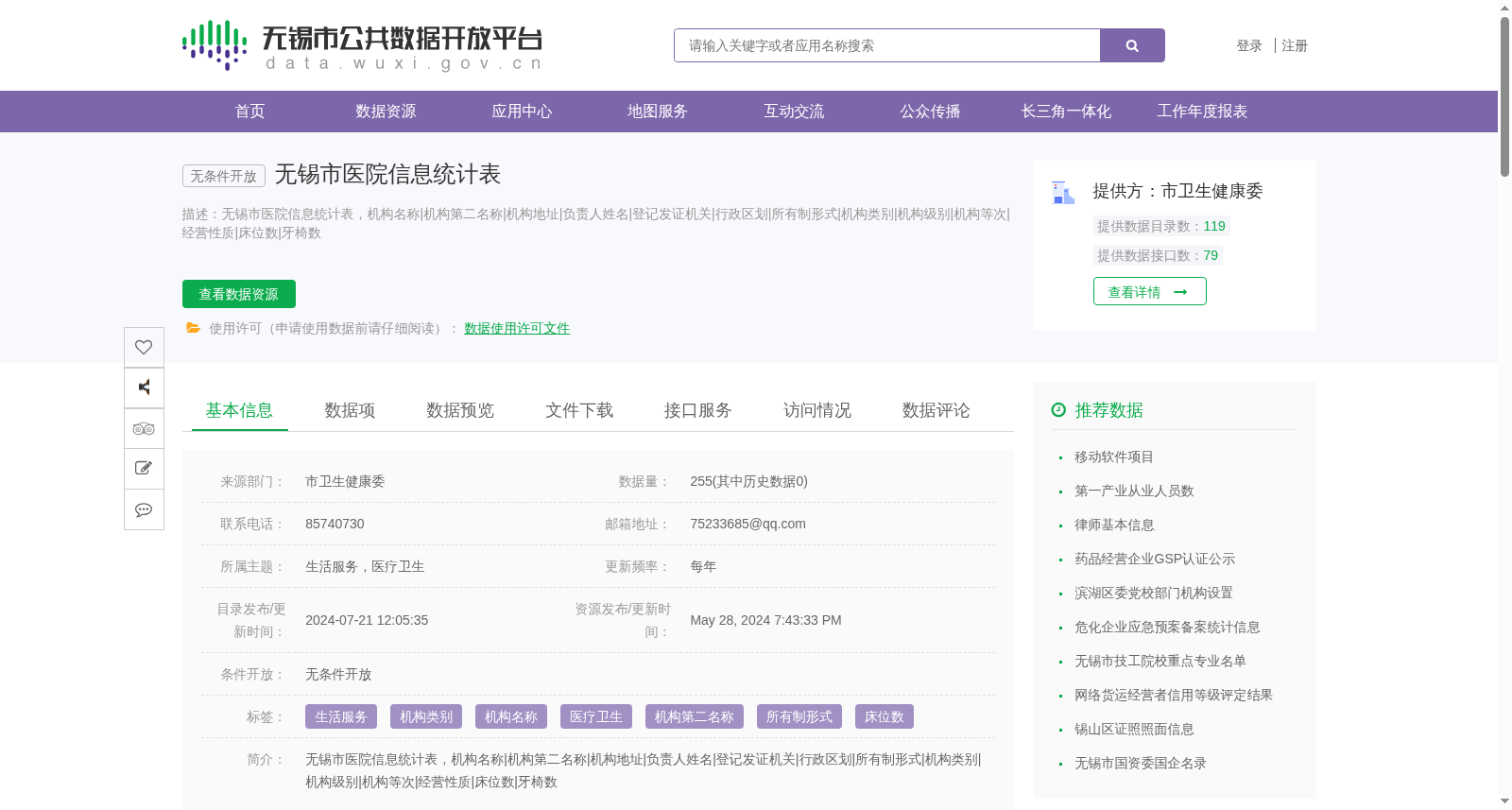This screenshot has height=810, width=1512.
Task: Open recommended data 药品经营企业GSP认证公示
Action: click(x=1155, y=559)
